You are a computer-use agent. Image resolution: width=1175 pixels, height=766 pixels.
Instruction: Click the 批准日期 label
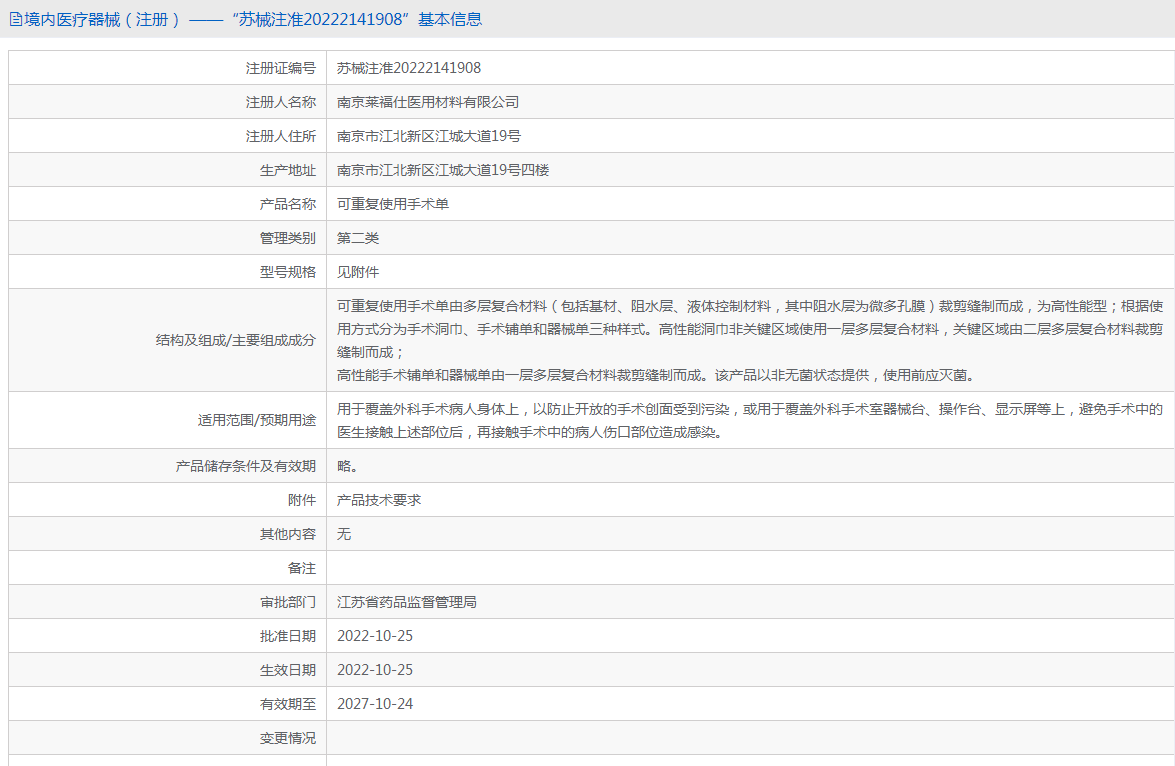[288, 636]
